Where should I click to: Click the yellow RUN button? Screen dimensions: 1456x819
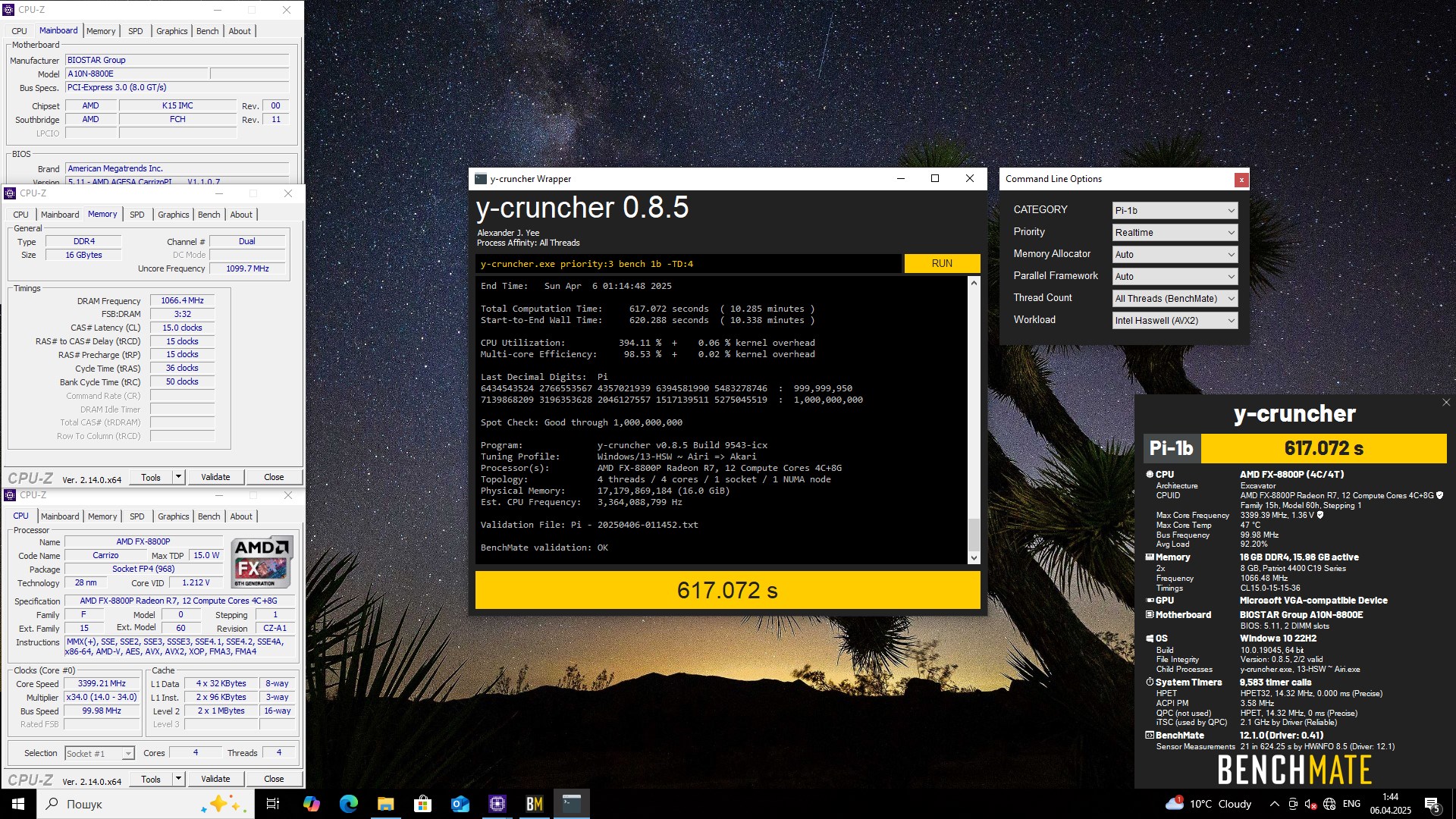942,263
